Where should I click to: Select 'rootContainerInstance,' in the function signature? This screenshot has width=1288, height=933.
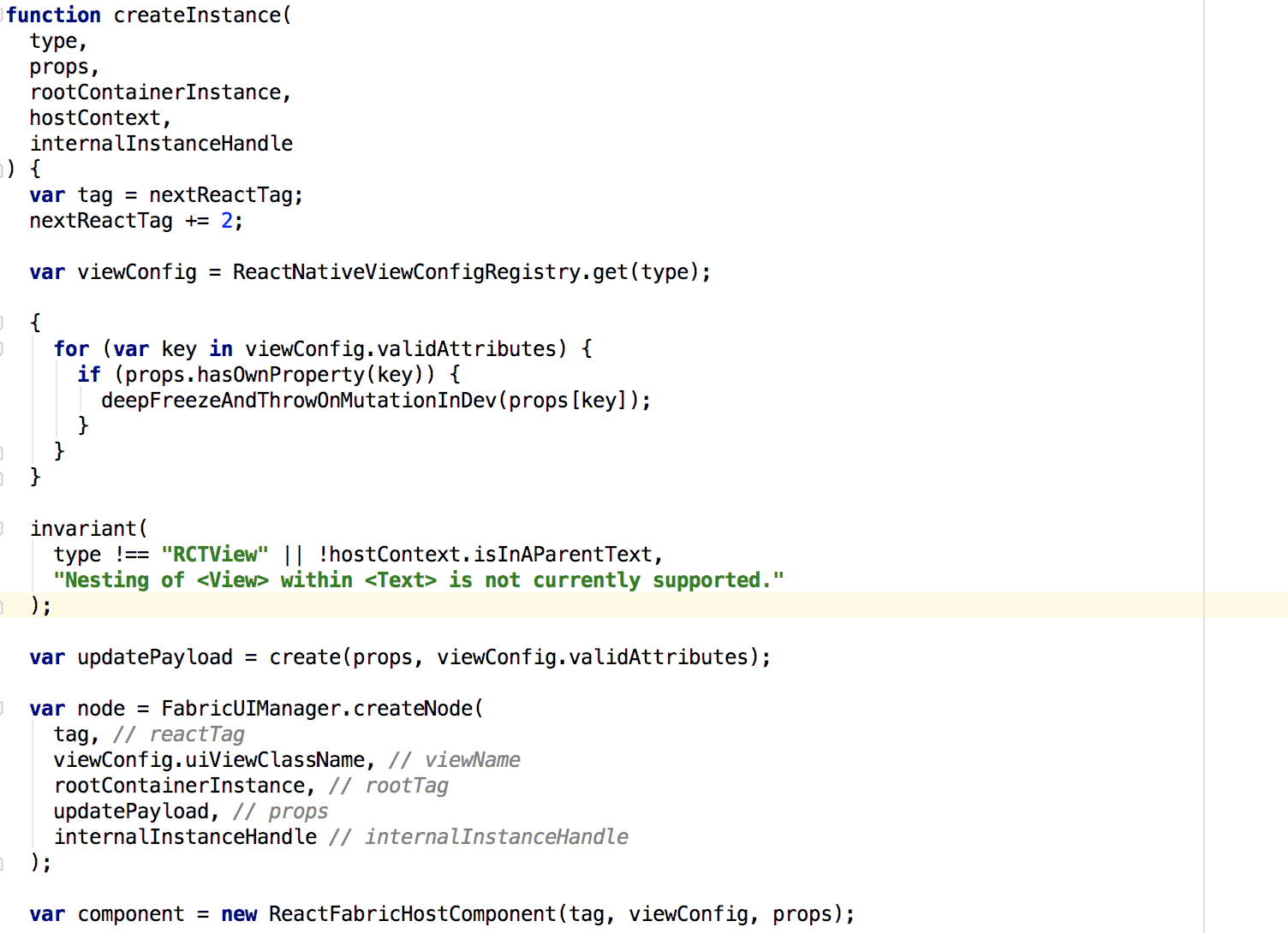(x=161, y=92)
